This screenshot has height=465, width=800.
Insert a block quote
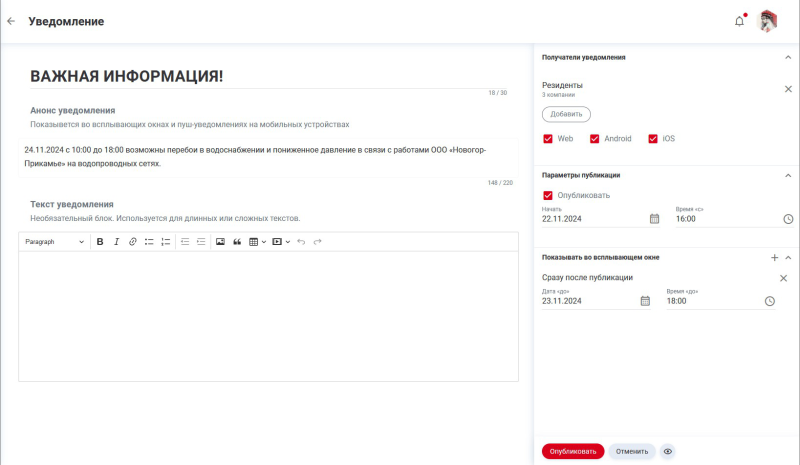(237, 242)
